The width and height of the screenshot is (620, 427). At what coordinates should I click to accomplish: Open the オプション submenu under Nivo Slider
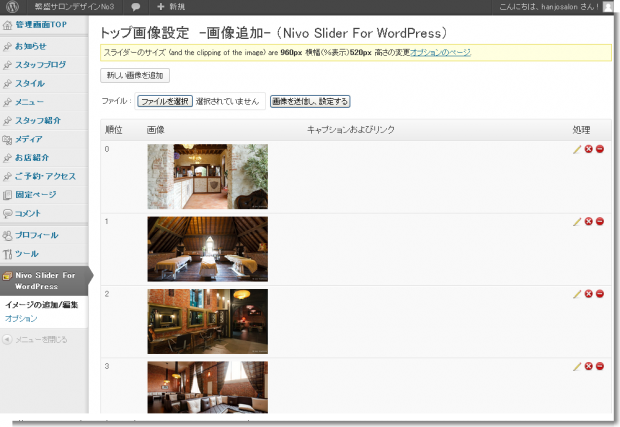[21, 318]
